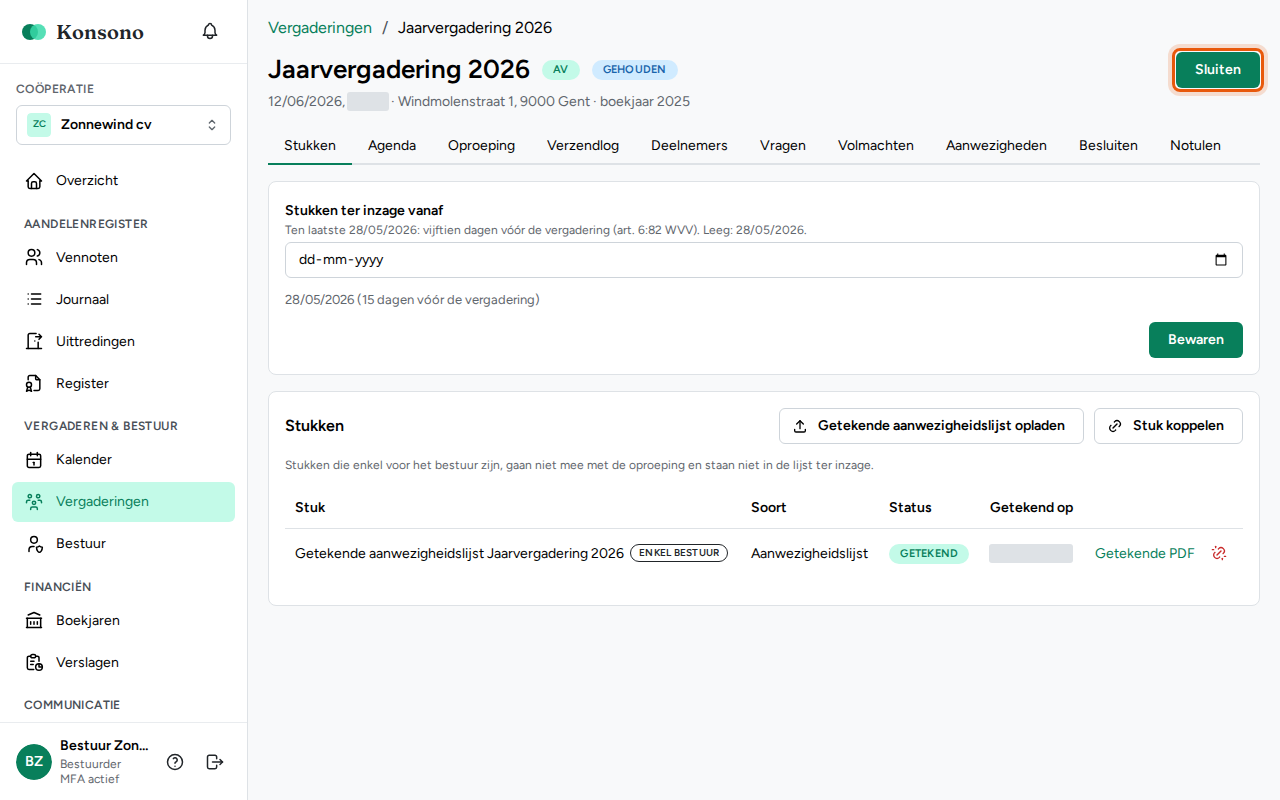Click the help question mark icon
This screenshot has height=800, width=1280.
pos(175,762)
